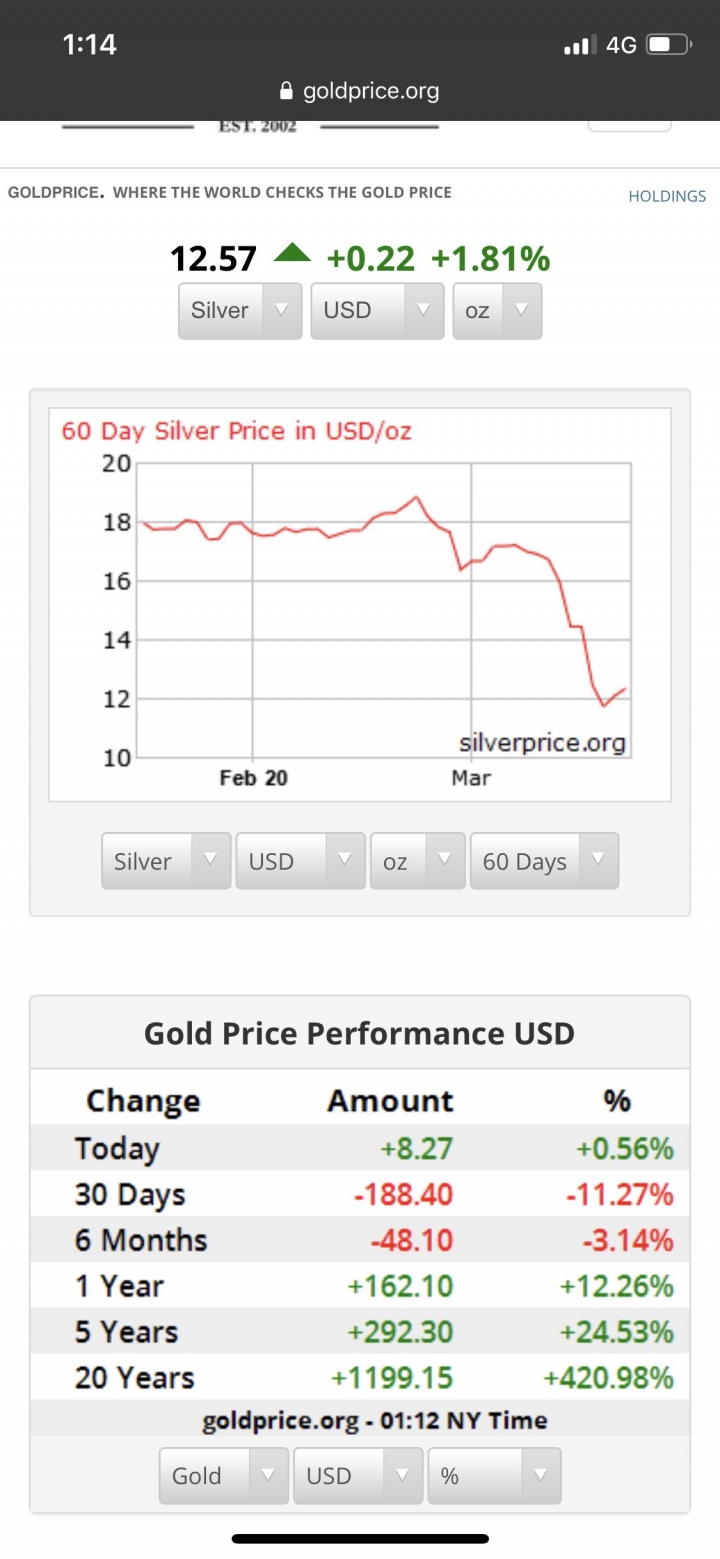
Task: Open the top USD currency dropdown
Action: [x=377, y=310]
